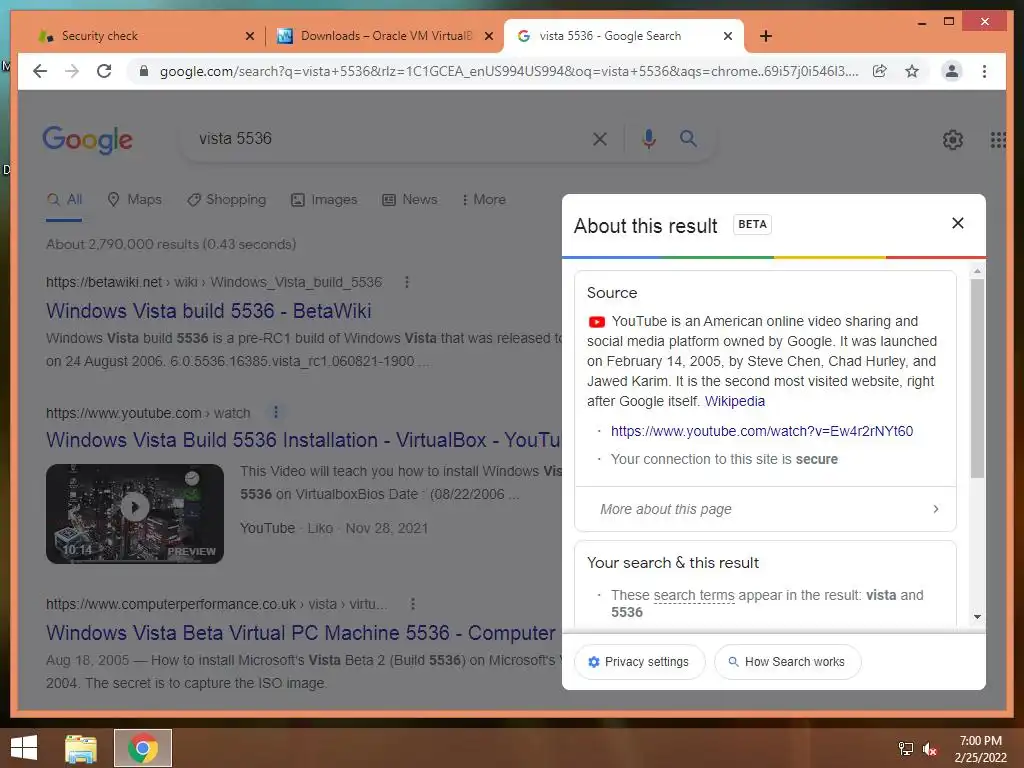Expand the More search filters menu

click(483, 200)
